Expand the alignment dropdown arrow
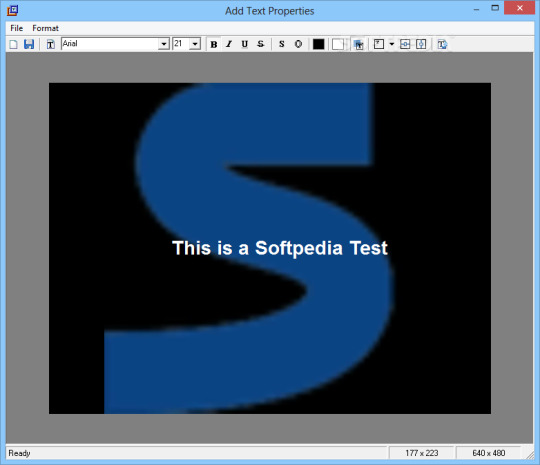 coord(392,44)
